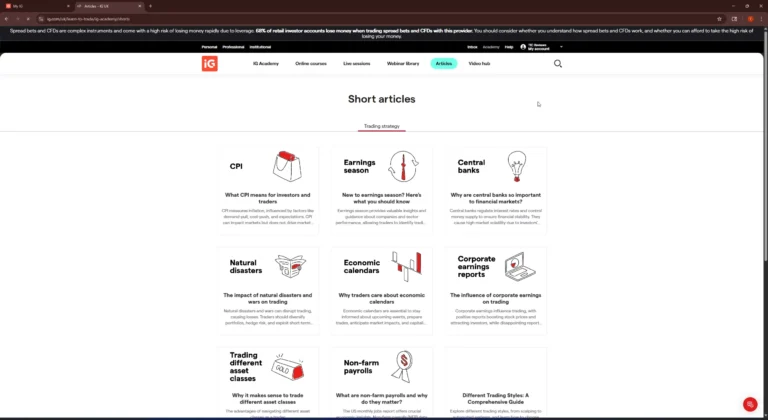Click the browser reload/stop icon
Screen dimensions: 768x420
click(28, 19)
